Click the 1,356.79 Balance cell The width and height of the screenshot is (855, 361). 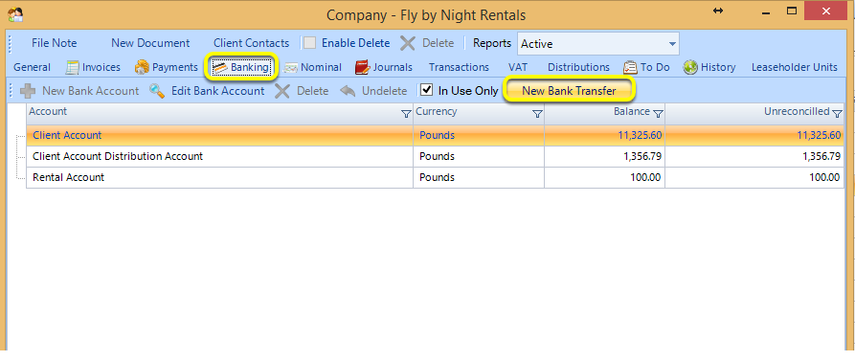[x=604, y=157]
